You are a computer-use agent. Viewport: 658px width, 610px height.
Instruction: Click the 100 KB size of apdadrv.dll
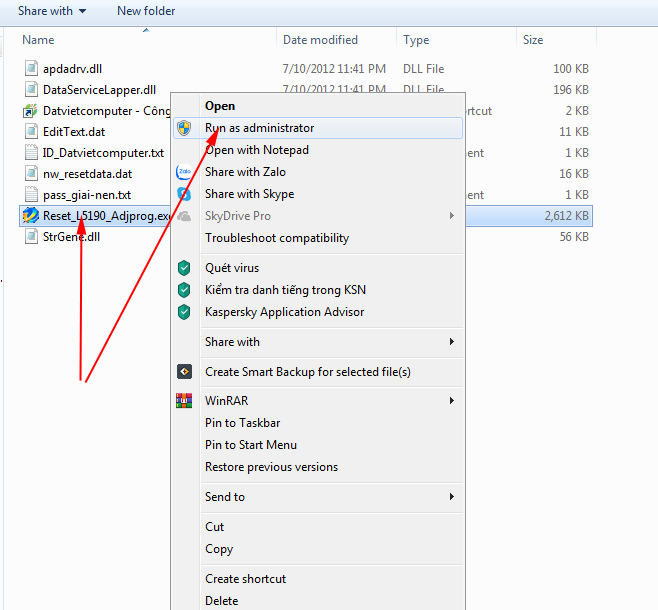571,69
